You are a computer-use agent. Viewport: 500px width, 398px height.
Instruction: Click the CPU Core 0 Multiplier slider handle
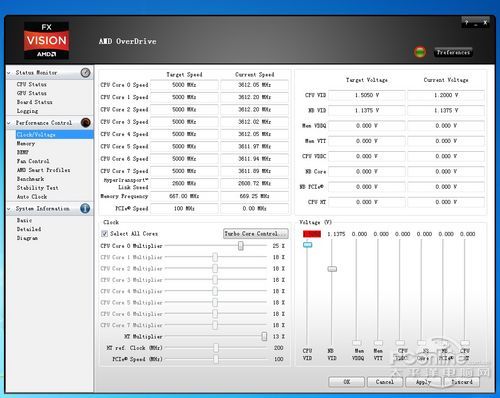[240, 246]
